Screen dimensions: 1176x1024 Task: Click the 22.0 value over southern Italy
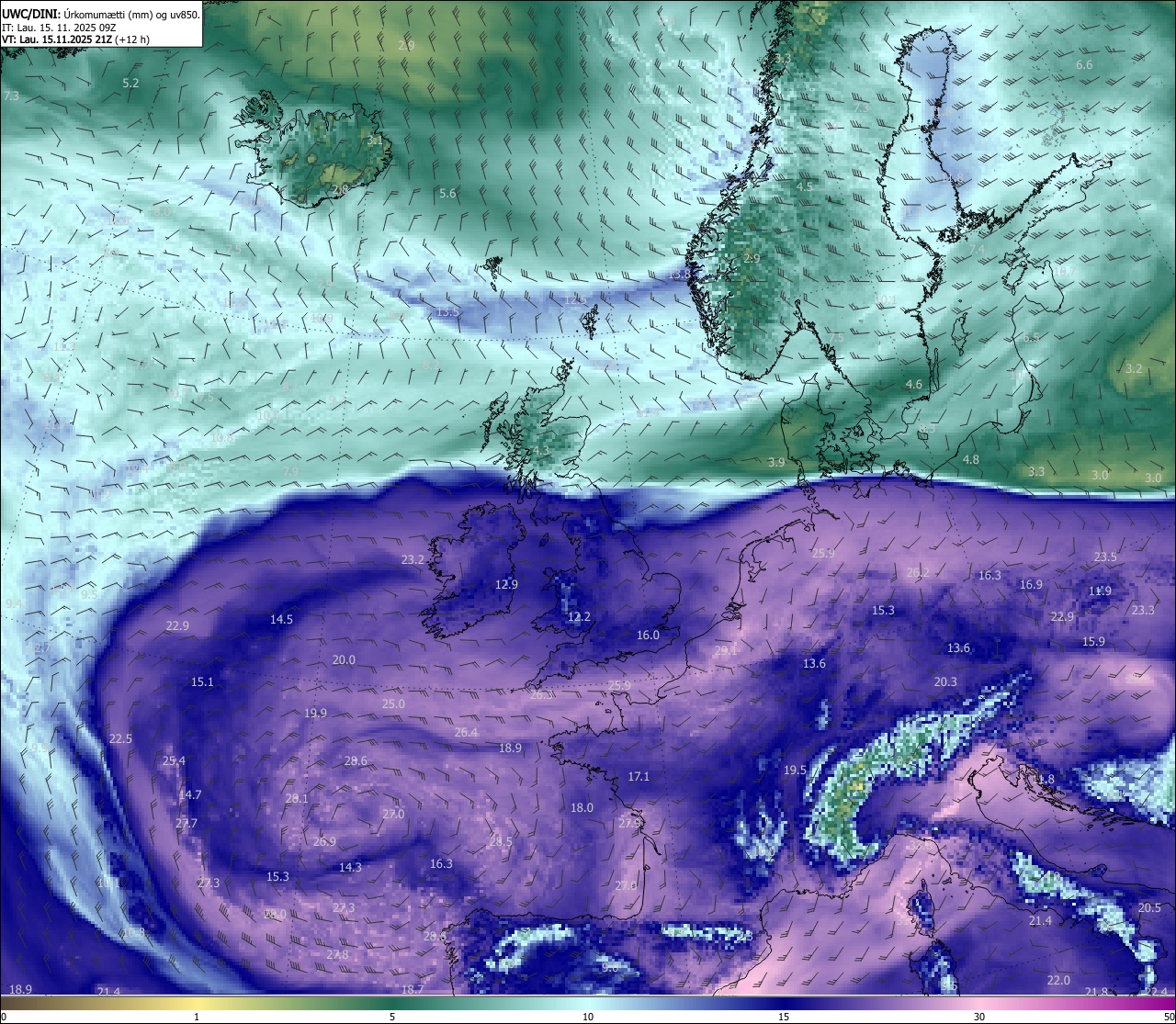pos(1058,981)
